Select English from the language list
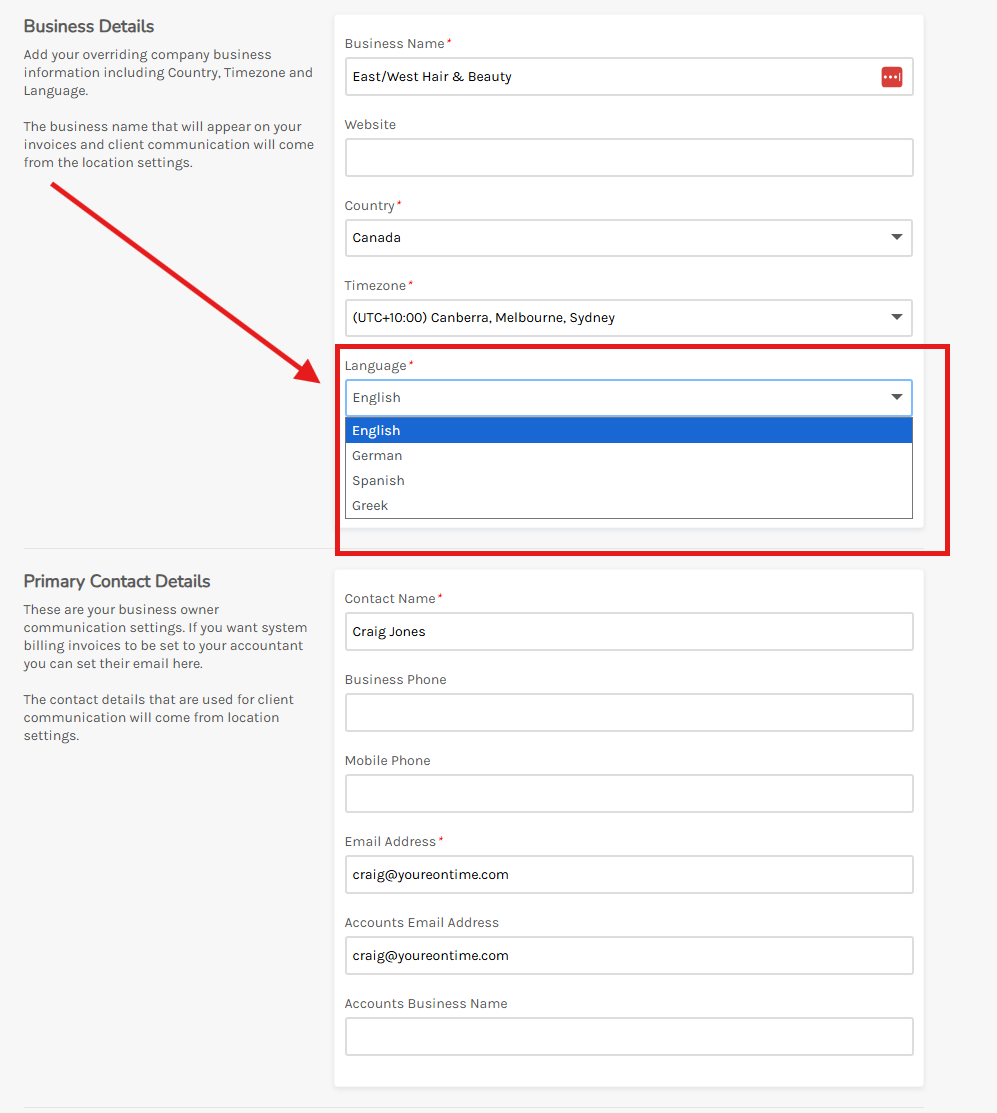The image size is (997, 1113). [x=629, y=431]
